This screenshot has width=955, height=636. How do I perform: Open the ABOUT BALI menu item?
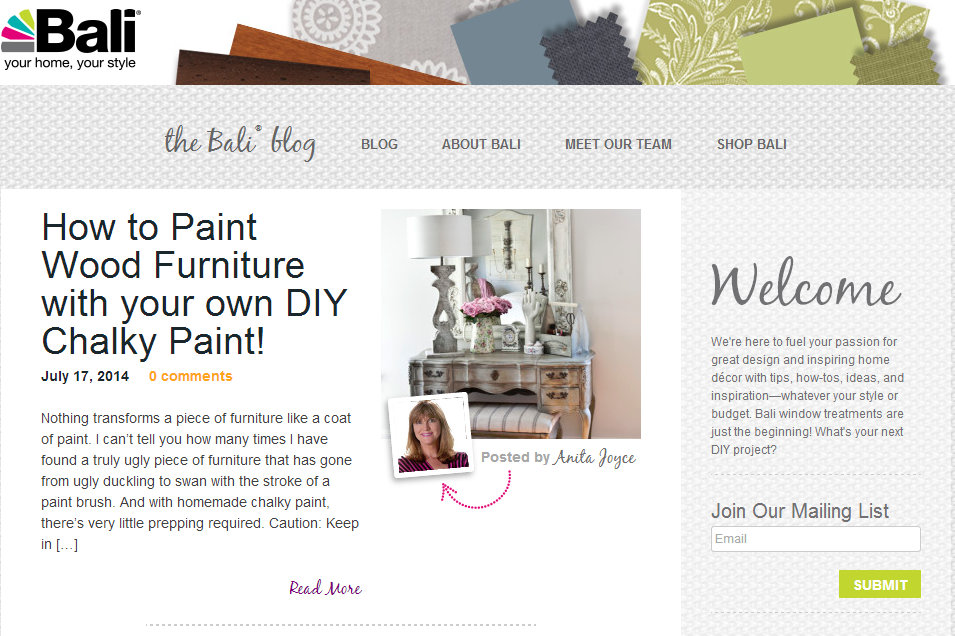[x=481, y=144]
